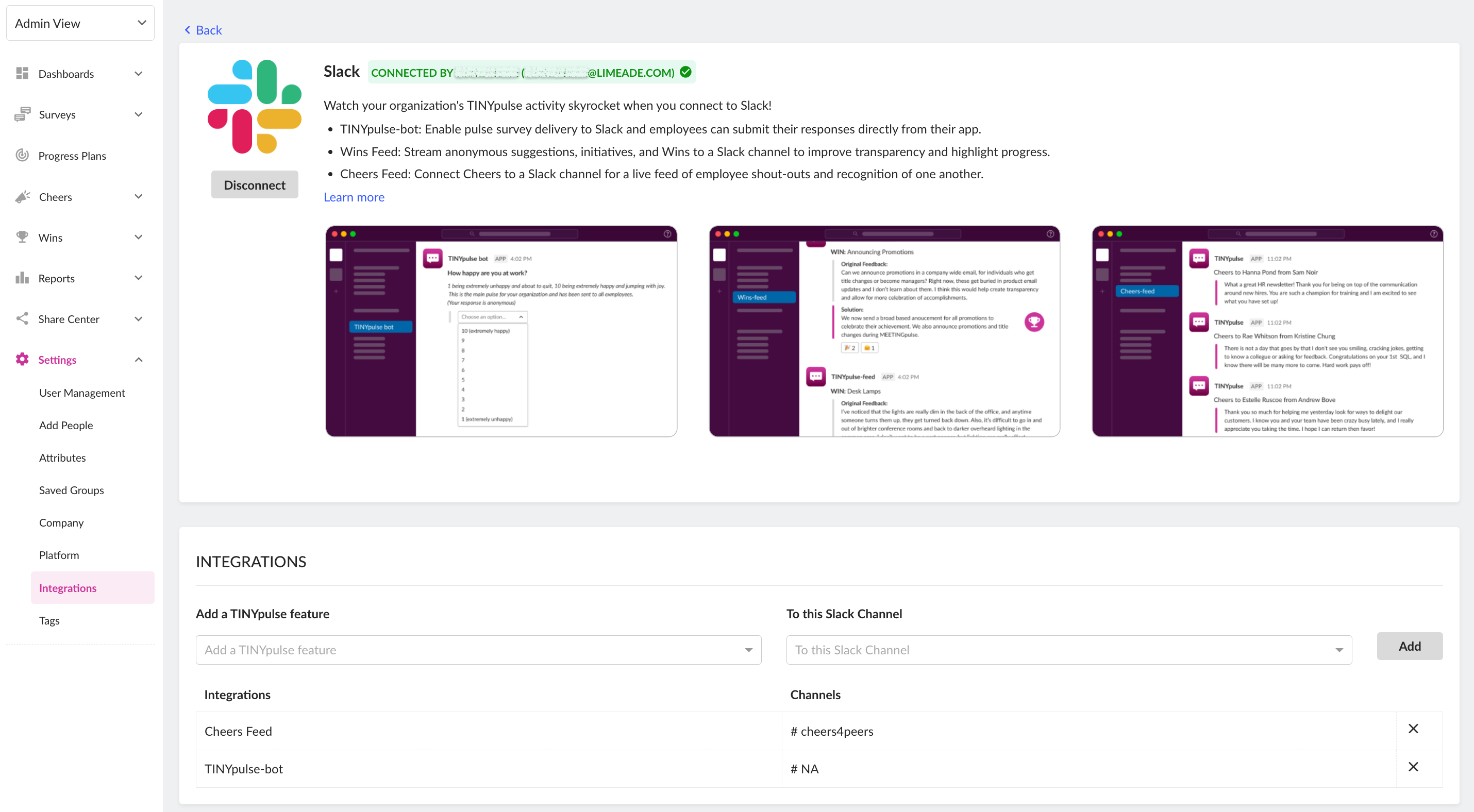Image resolution: width=1474 pixels, height=812 pixels.
Task: Open Add People page
Action: 66,426
